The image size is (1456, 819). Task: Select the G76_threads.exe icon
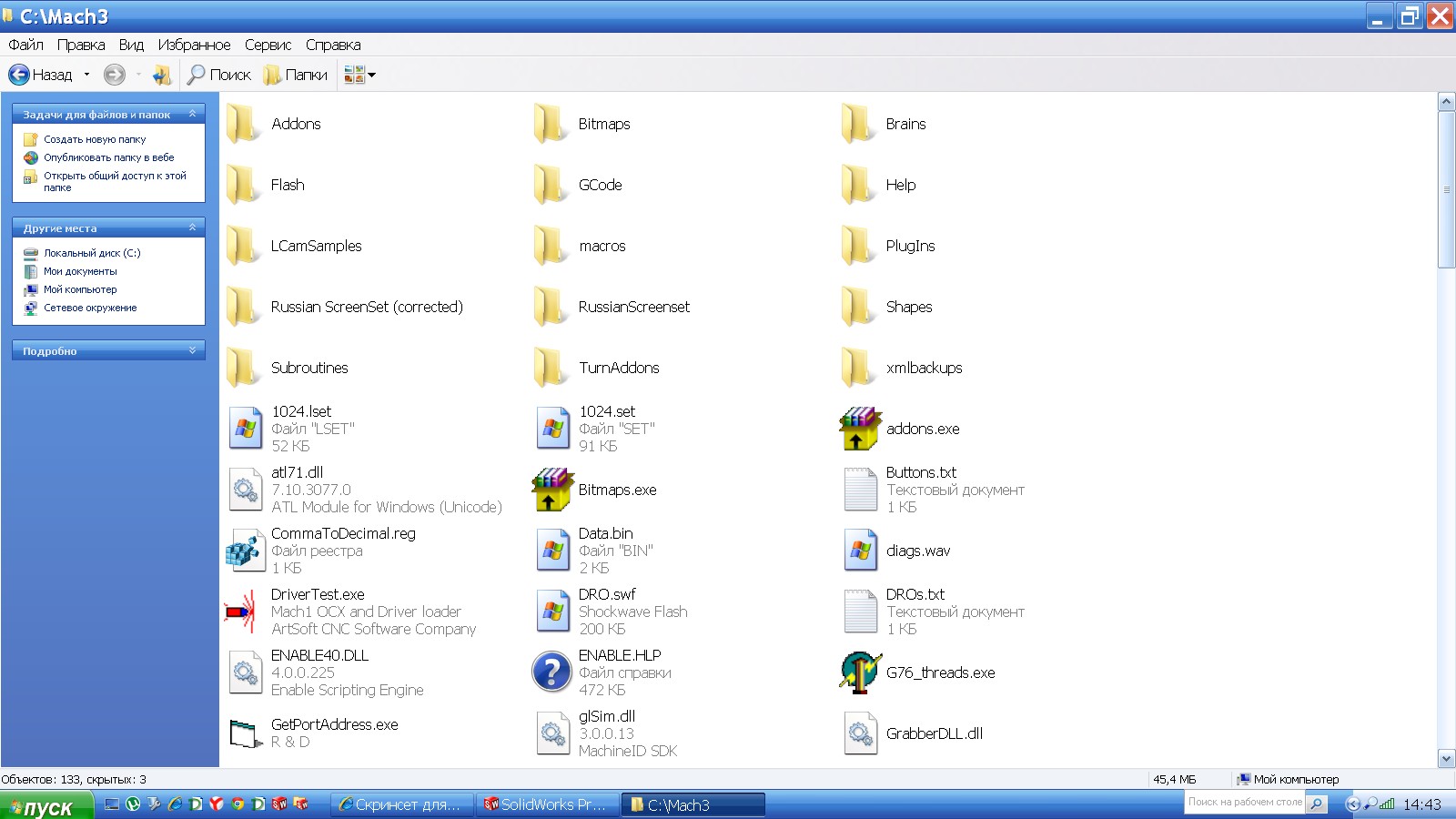(860, 672)
